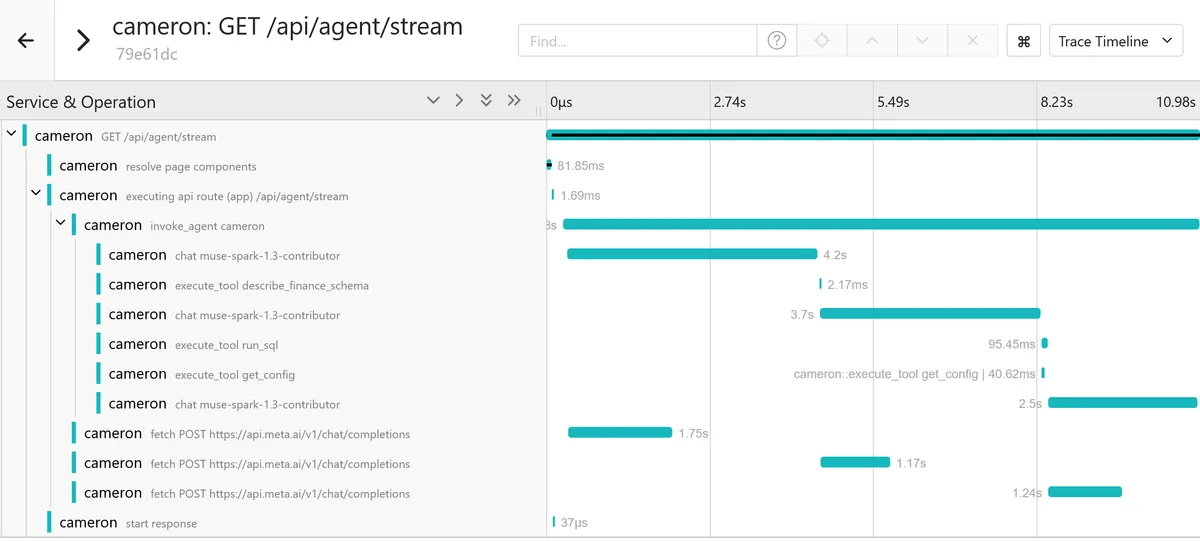Click the 1.75s fetch POST span bar
1200x541 pixels.
620,433
